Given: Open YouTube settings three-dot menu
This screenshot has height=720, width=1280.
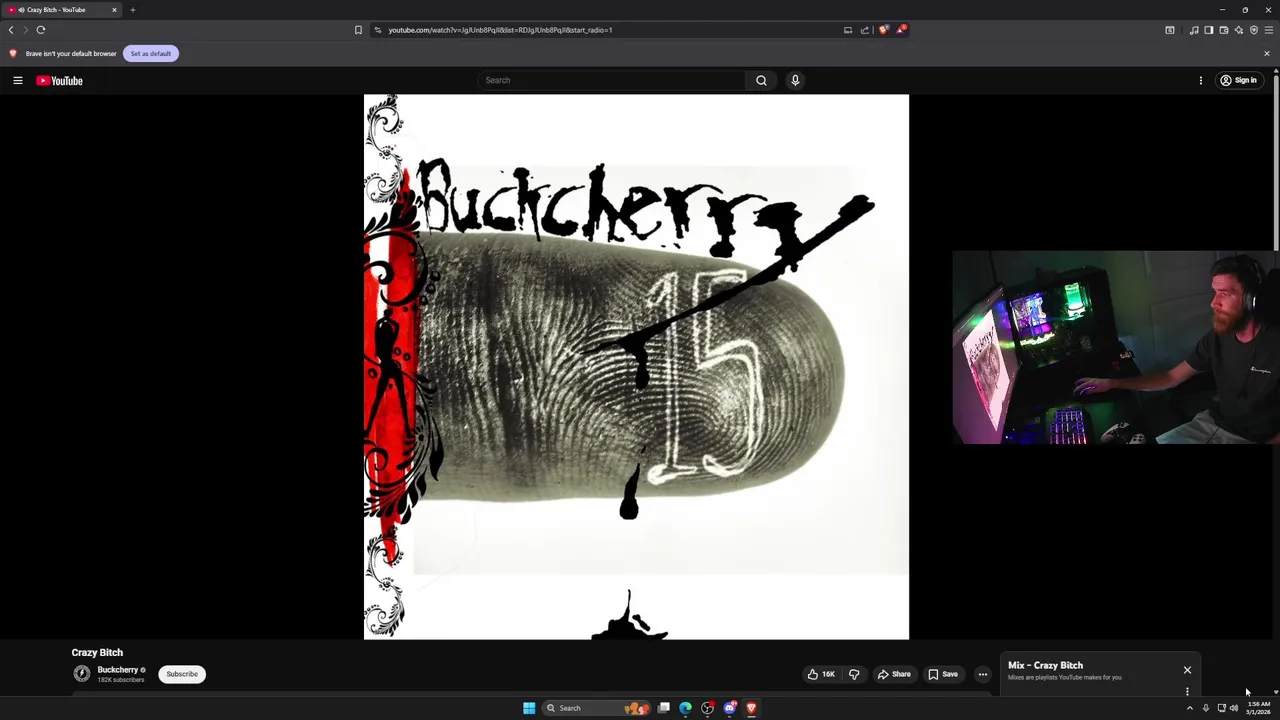Looking at the screenshot, I should click(x=1201, y=80).
